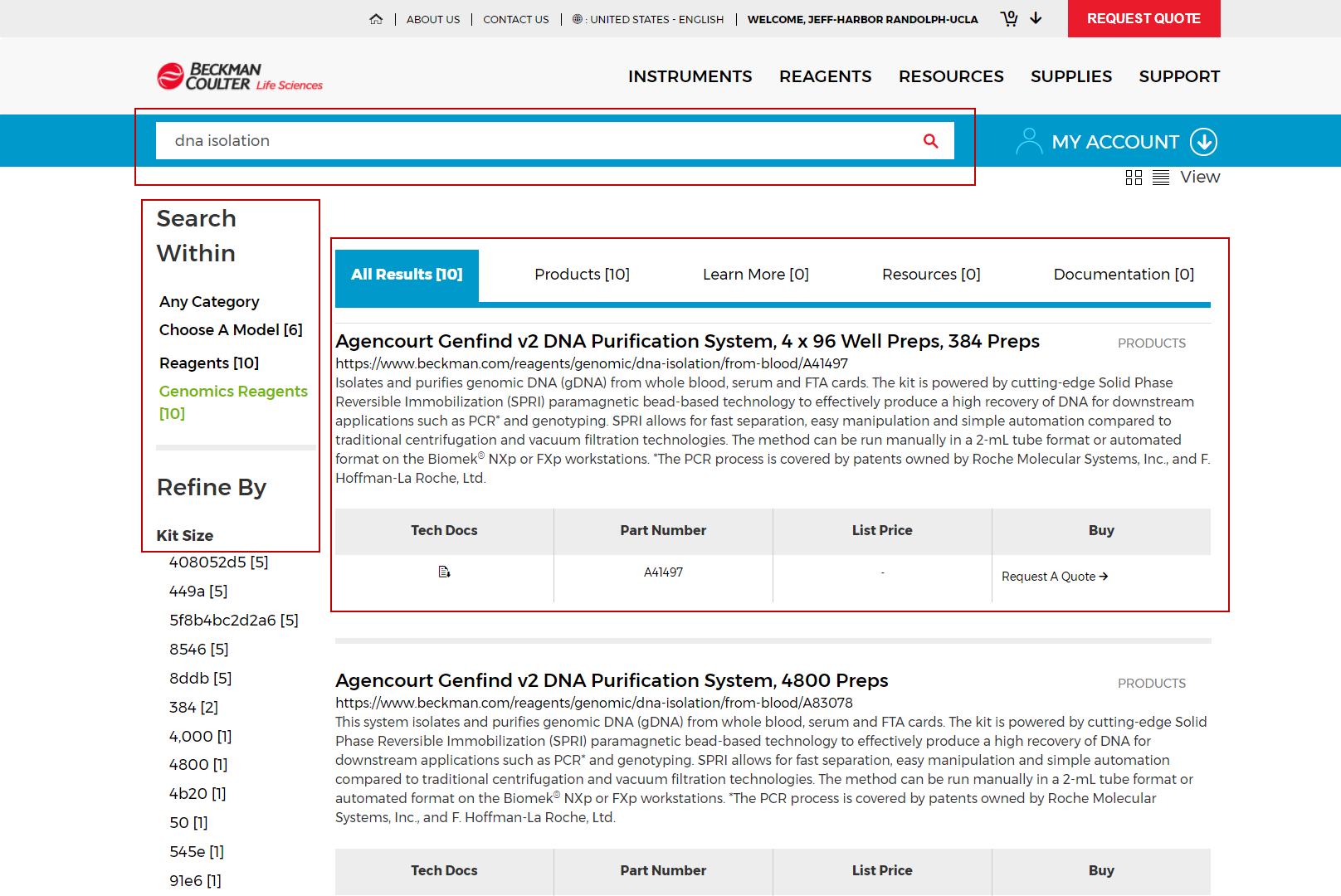Viewport: 1341px width, 896px height.
Task: Click the welcome Jeff-Harbor Randolph-UCLA text
Action: [x=863, y=19]
